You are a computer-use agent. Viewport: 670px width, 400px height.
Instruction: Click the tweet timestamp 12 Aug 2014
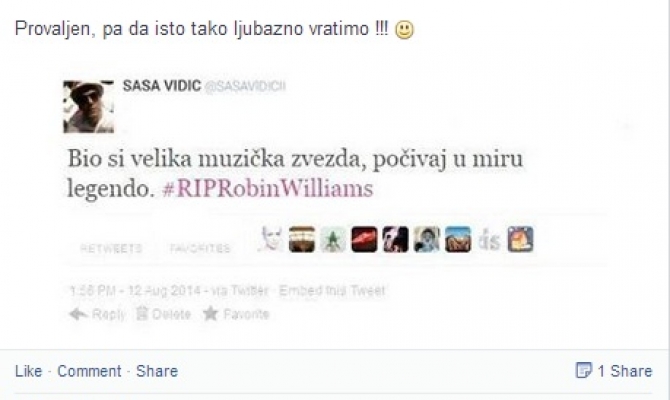pyautogui.click(x=135, y=291)
